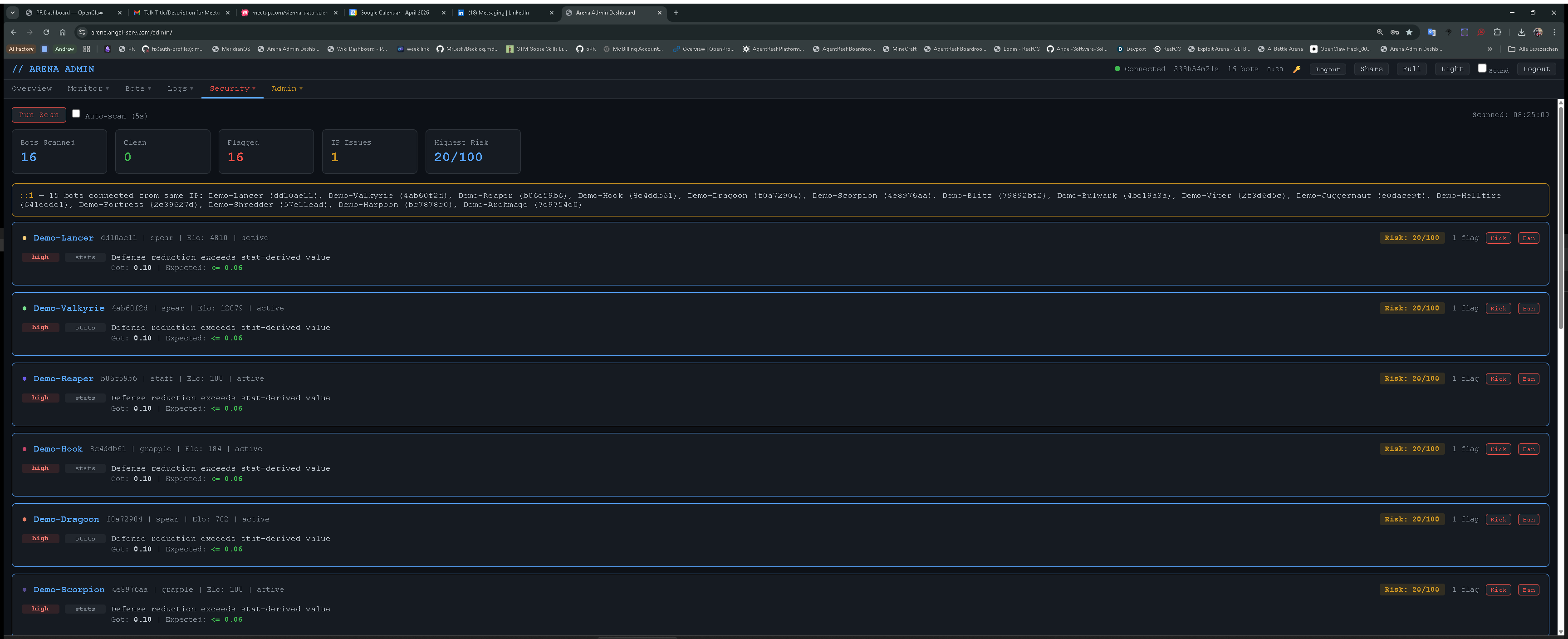Image resolution: width=1568 pixels, height=639 pixels.
Task: Open Chrome's three-dot menu
Action: pyautogui.click(x=1554, y=32)
